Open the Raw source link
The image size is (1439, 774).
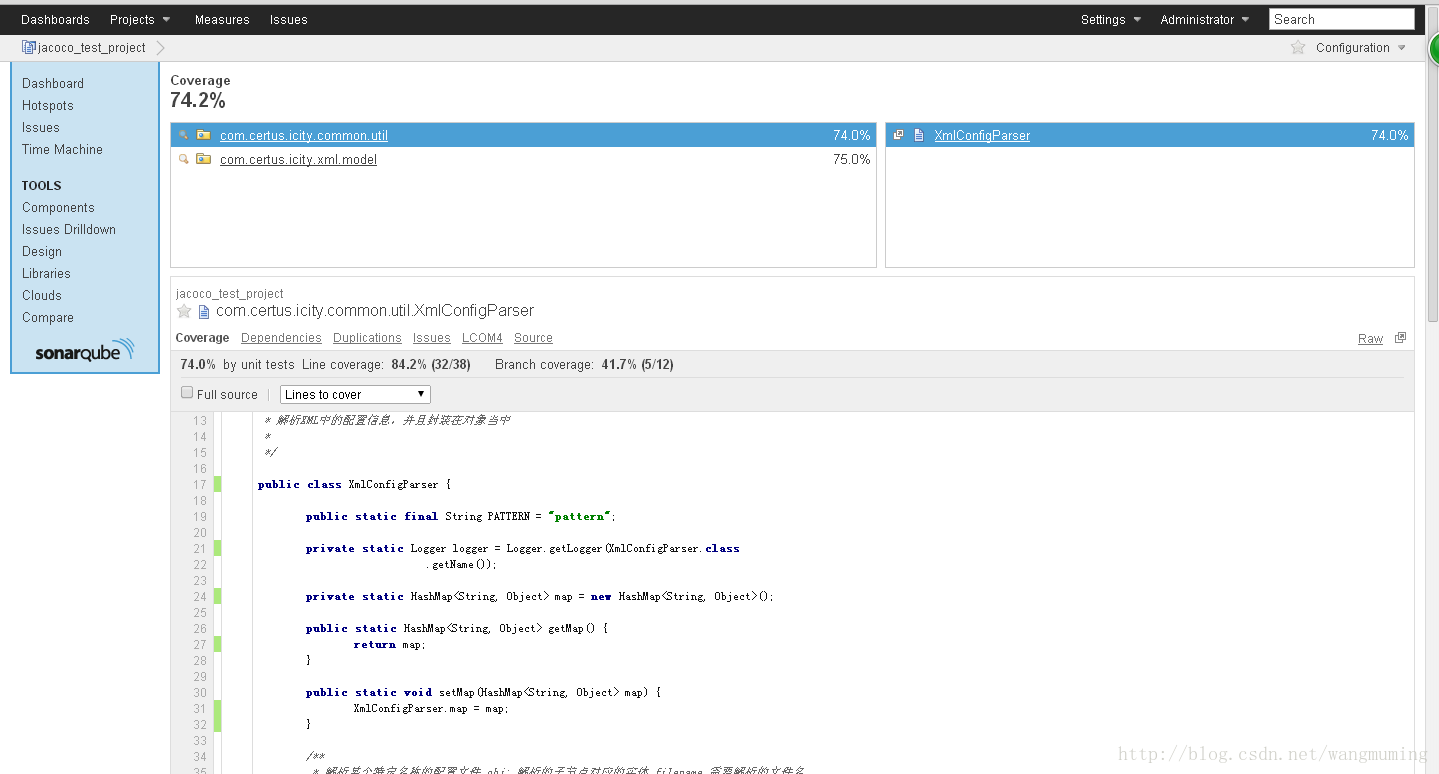click(1370, 339)
